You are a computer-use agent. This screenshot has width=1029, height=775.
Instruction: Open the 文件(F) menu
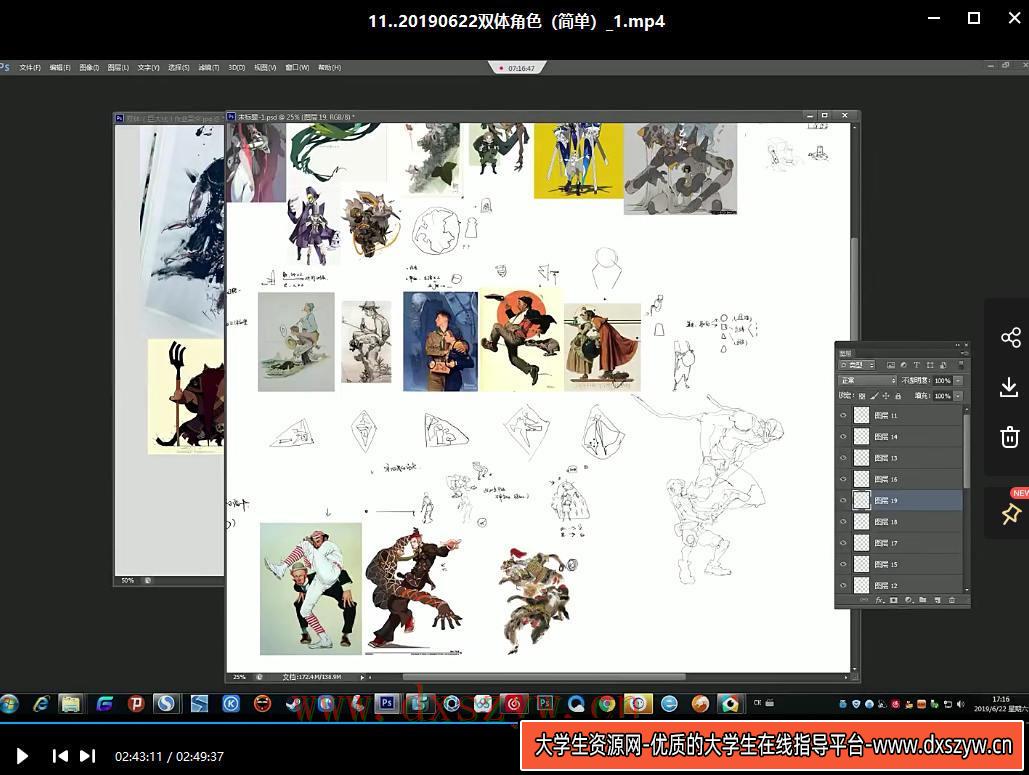(30, 68)
